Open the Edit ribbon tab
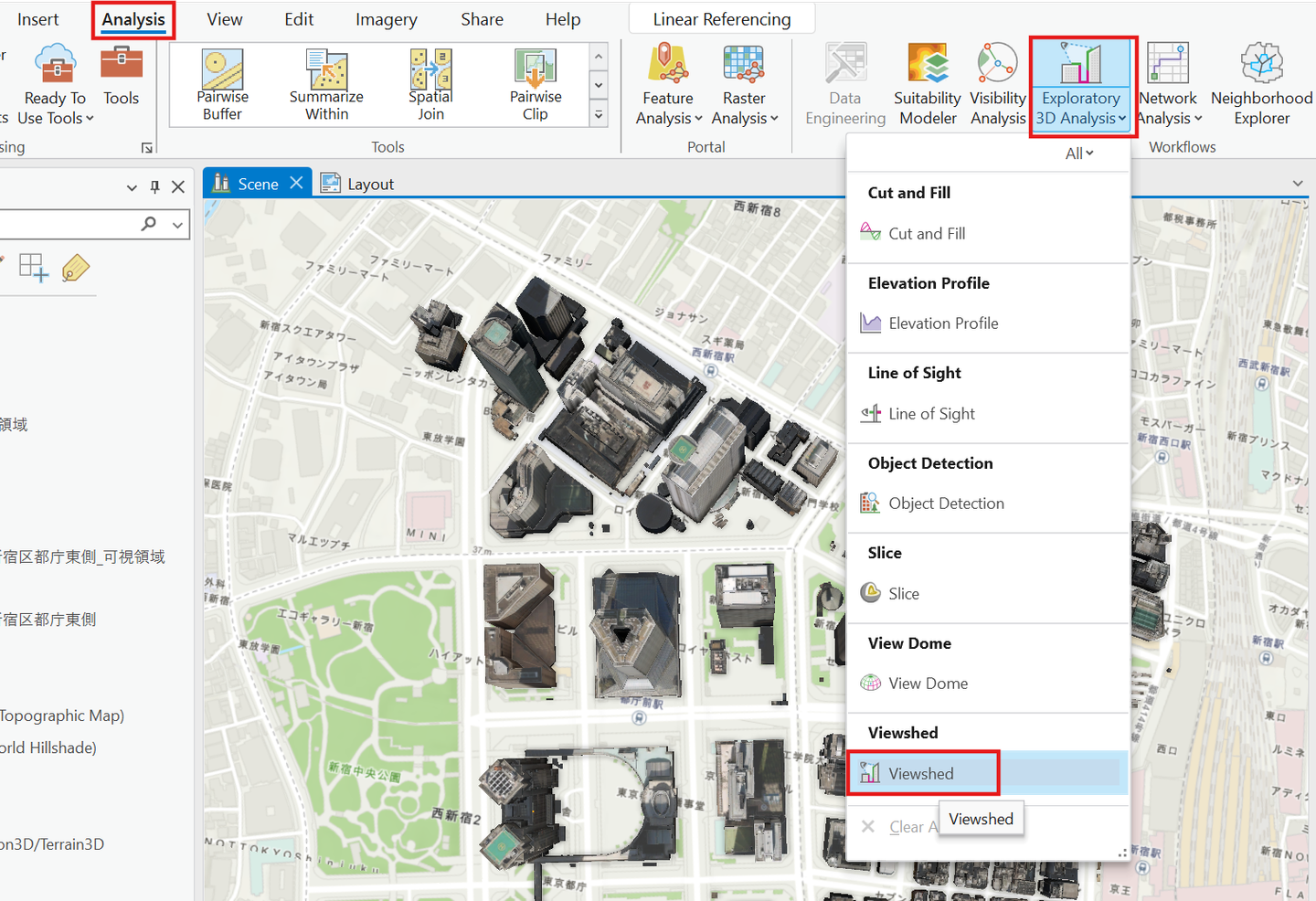The image size is (1316, 901). click(299, 19)
